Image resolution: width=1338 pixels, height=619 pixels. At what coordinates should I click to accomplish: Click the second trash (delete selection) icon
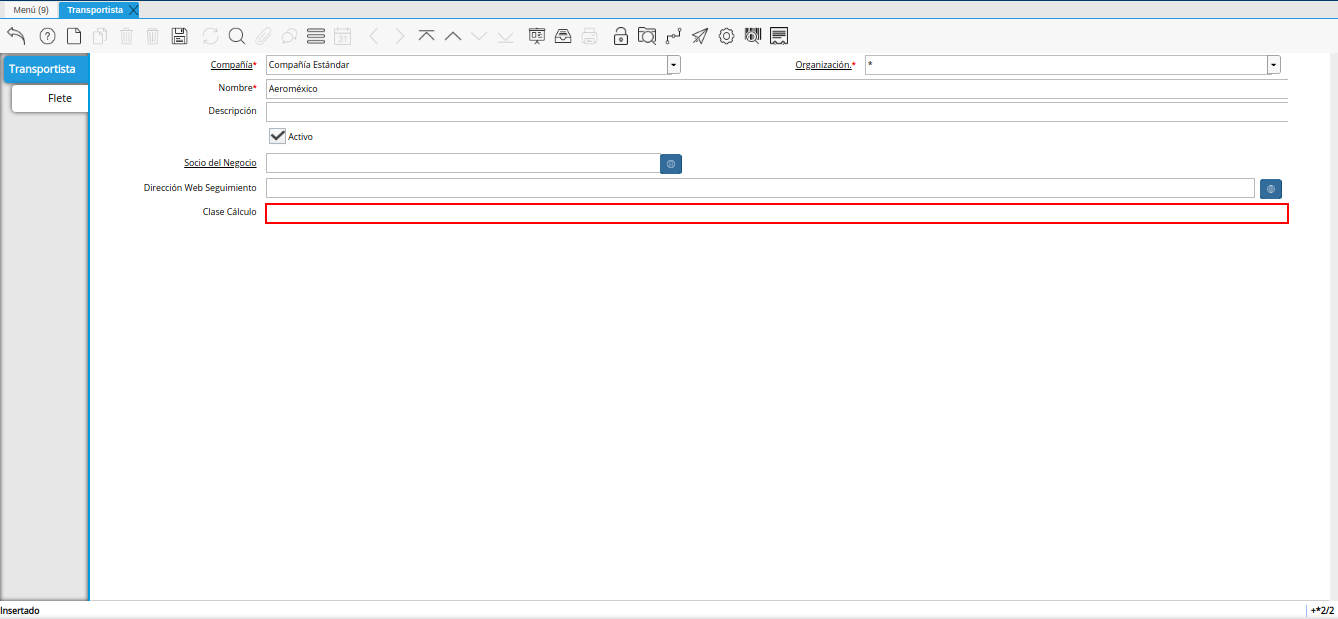click(x=153, y=36)
